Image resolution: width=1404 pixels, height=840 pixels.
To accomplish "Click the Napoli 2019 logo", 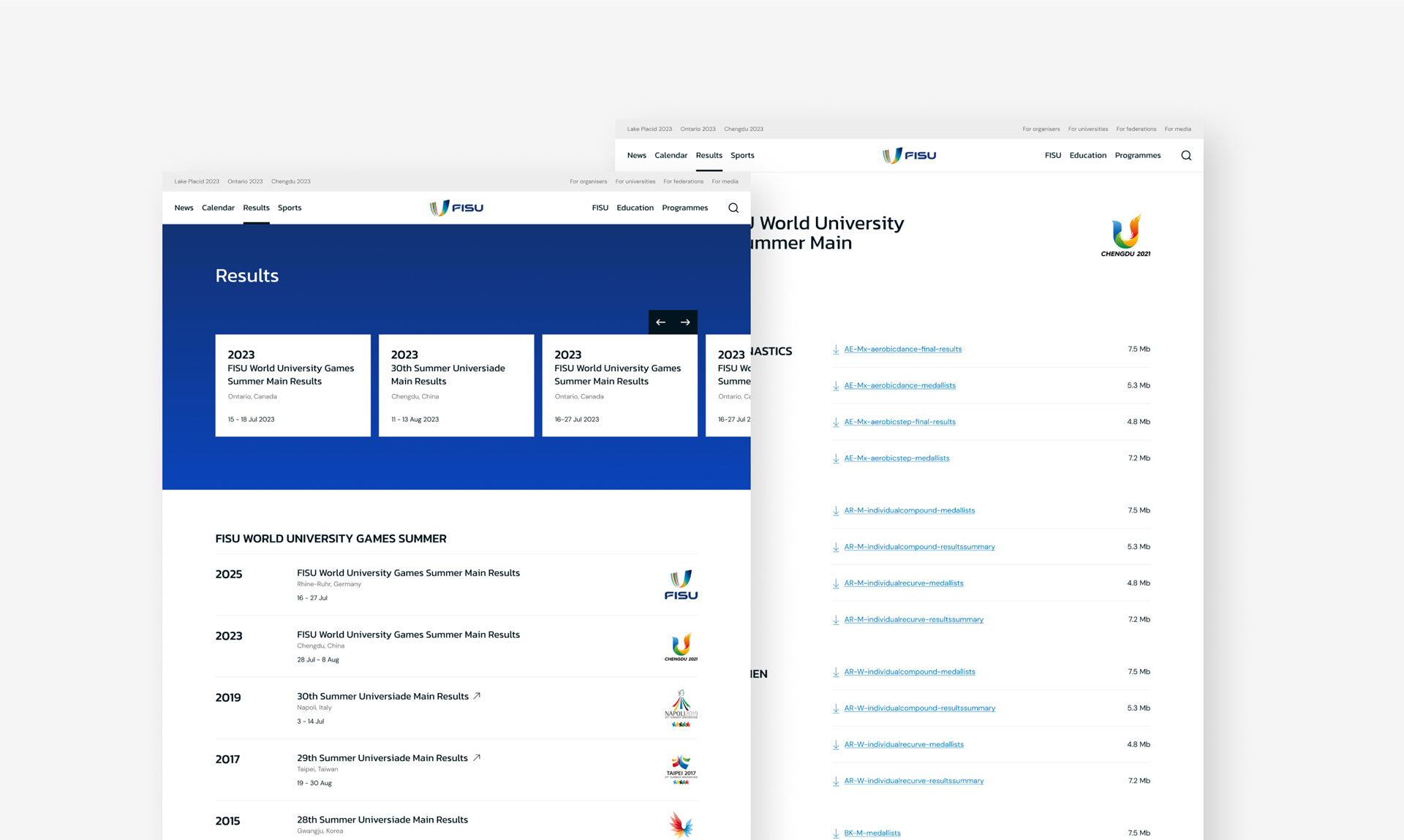I will pos(681,708).
